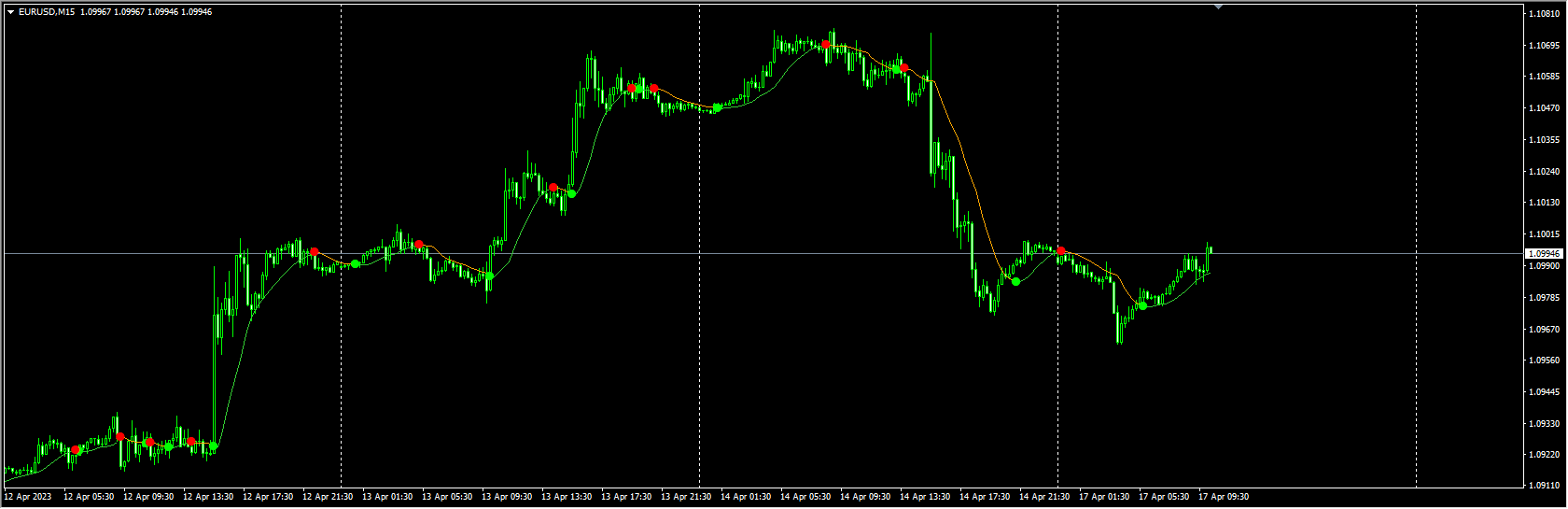Click price axis value 1.10810
Image resolution: width=1568 pixels, height=509 pixels.
(x=1545, y=14)
